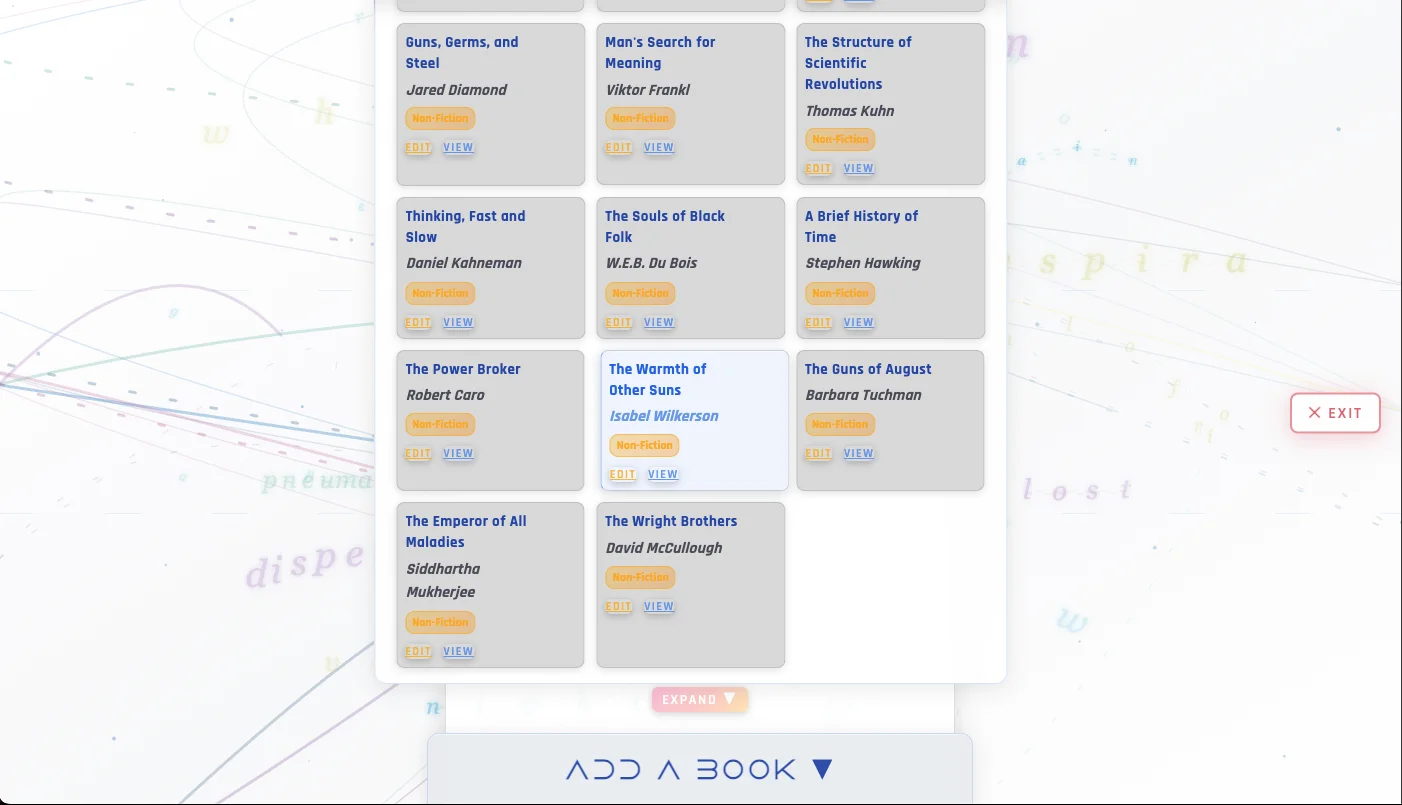
Task: Click Non-Fiction tag on Thinking, Fast and Slow
Action: (440, 293)
